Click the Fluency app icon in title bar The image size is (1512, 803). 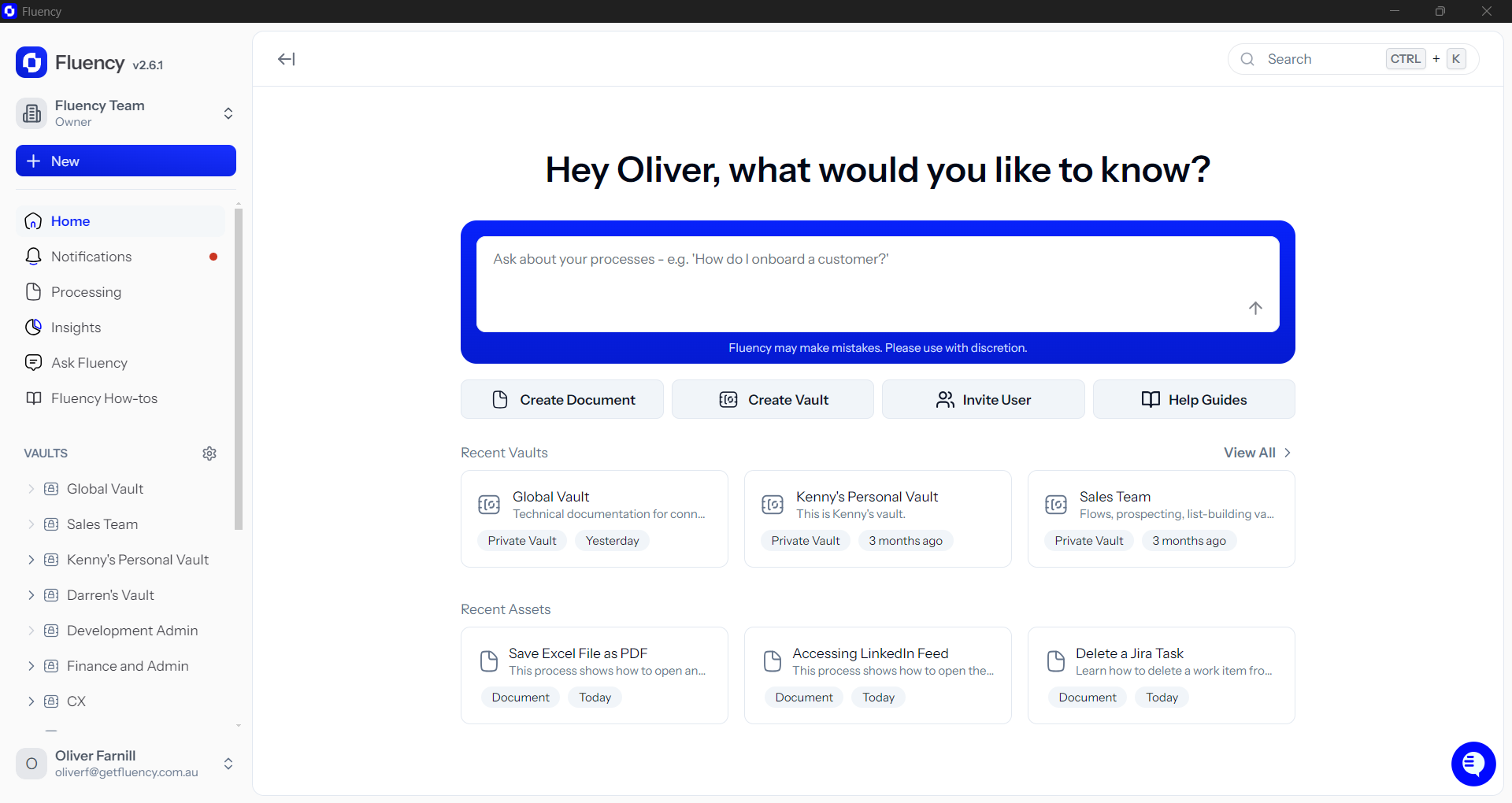pos(9,11)
